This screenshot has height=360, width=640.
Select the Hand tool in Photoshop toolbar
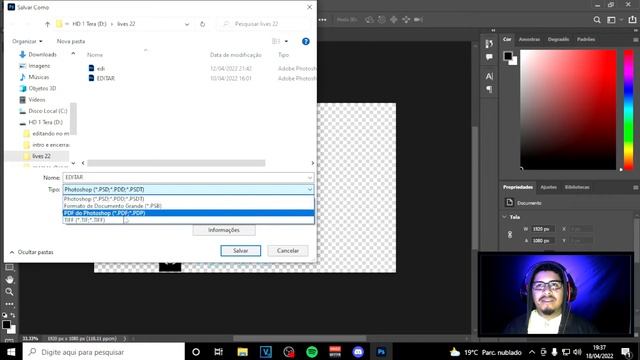(9, 280)
